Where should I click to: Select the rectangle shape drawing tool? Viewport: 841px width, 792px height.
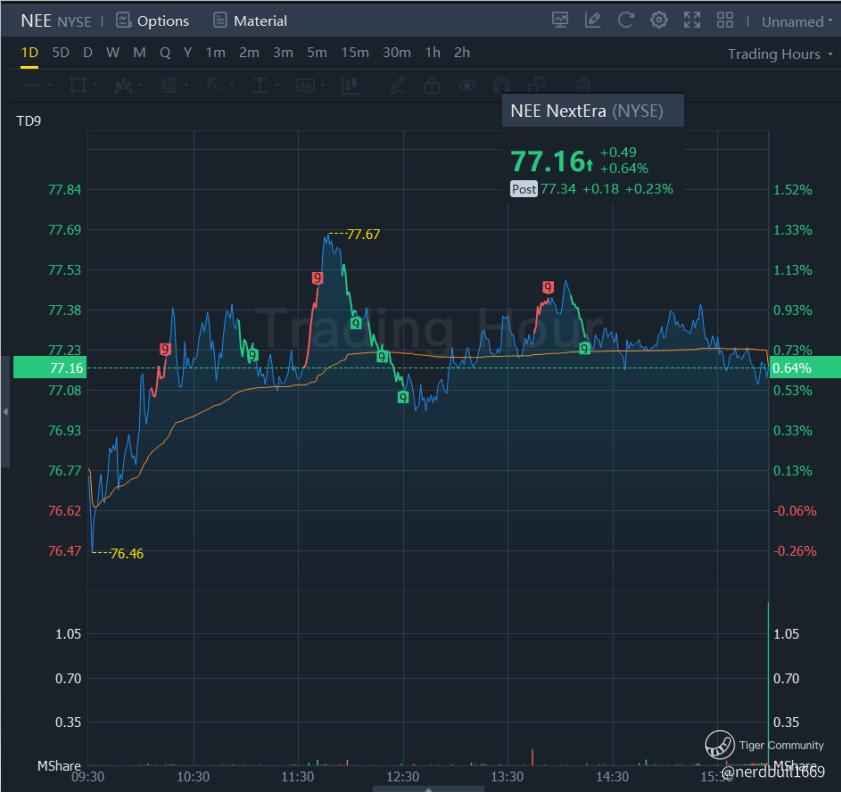(76, 85)
